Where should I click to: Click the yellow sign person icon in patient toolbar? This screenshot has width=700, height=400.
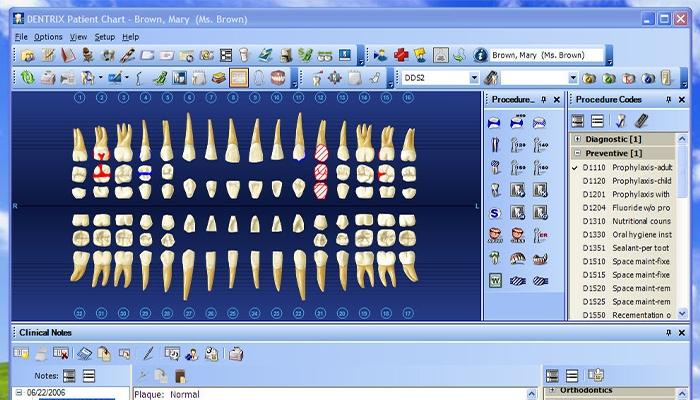tap(420, 55)
